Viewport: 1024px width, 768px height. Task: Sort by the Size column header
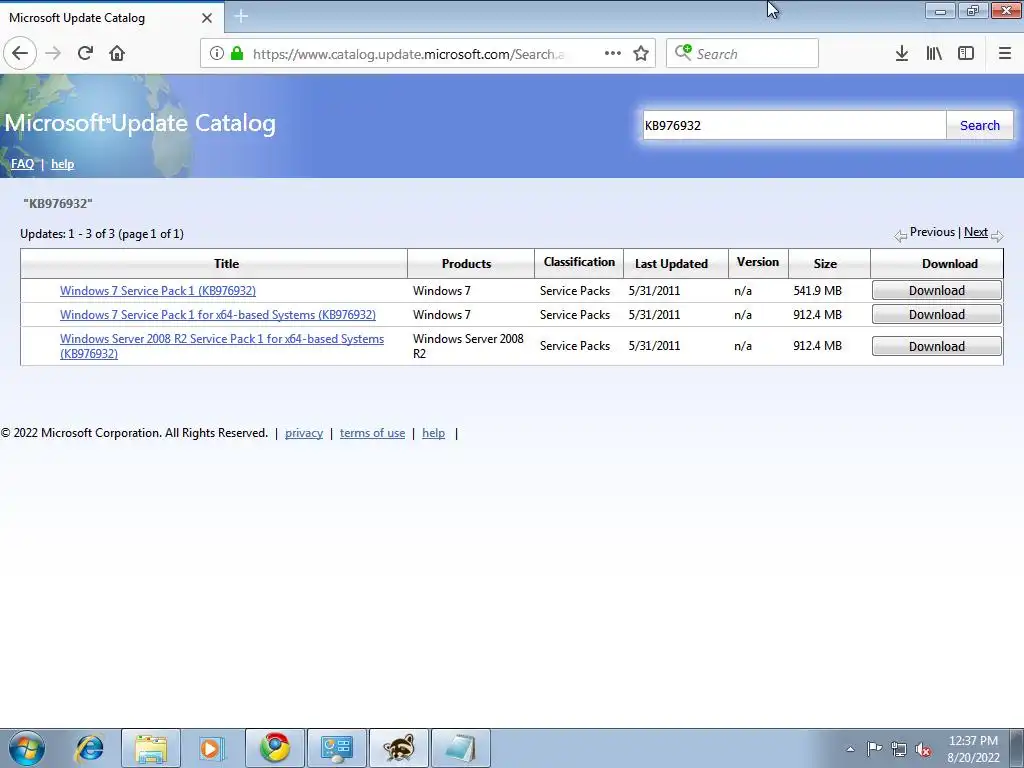[825, 264]
